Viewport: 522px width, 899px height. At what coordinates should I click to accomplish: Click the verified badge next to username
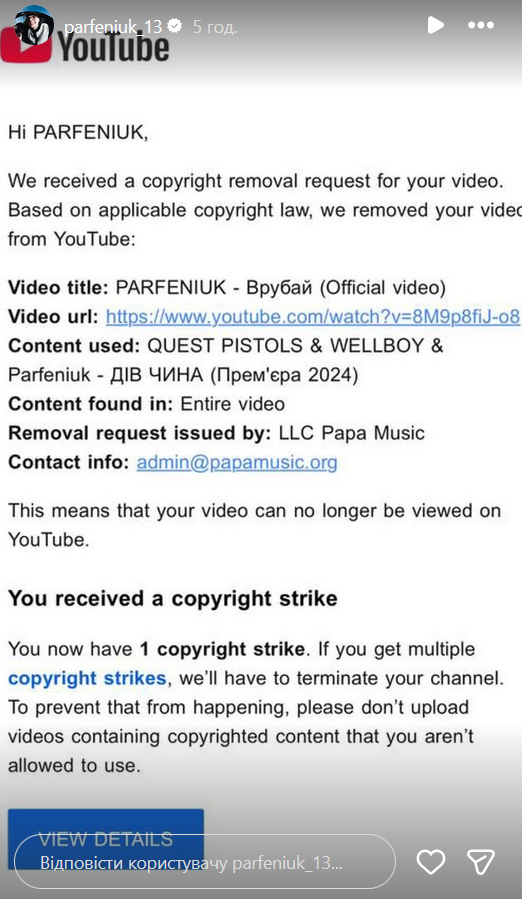click(x=175, y=26)
